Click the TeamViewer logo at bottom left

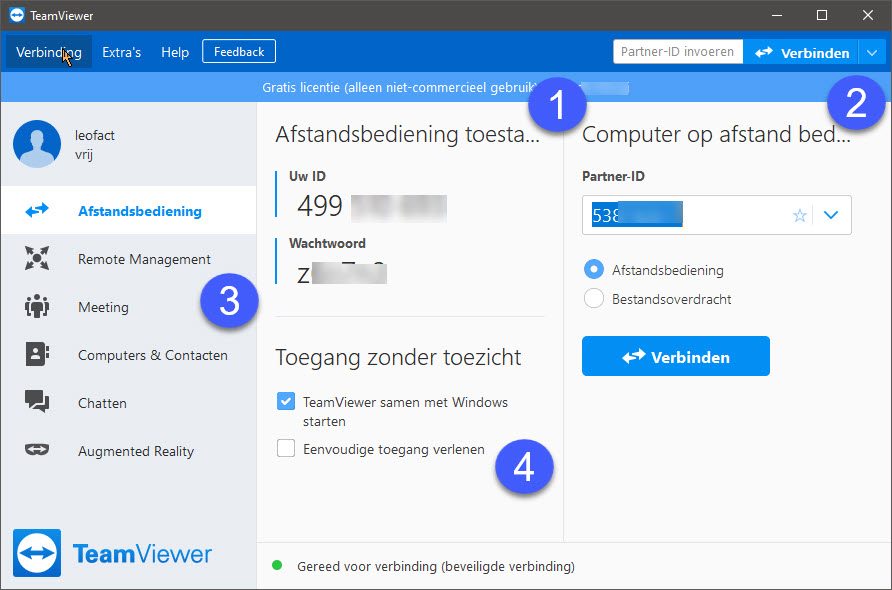112,553
